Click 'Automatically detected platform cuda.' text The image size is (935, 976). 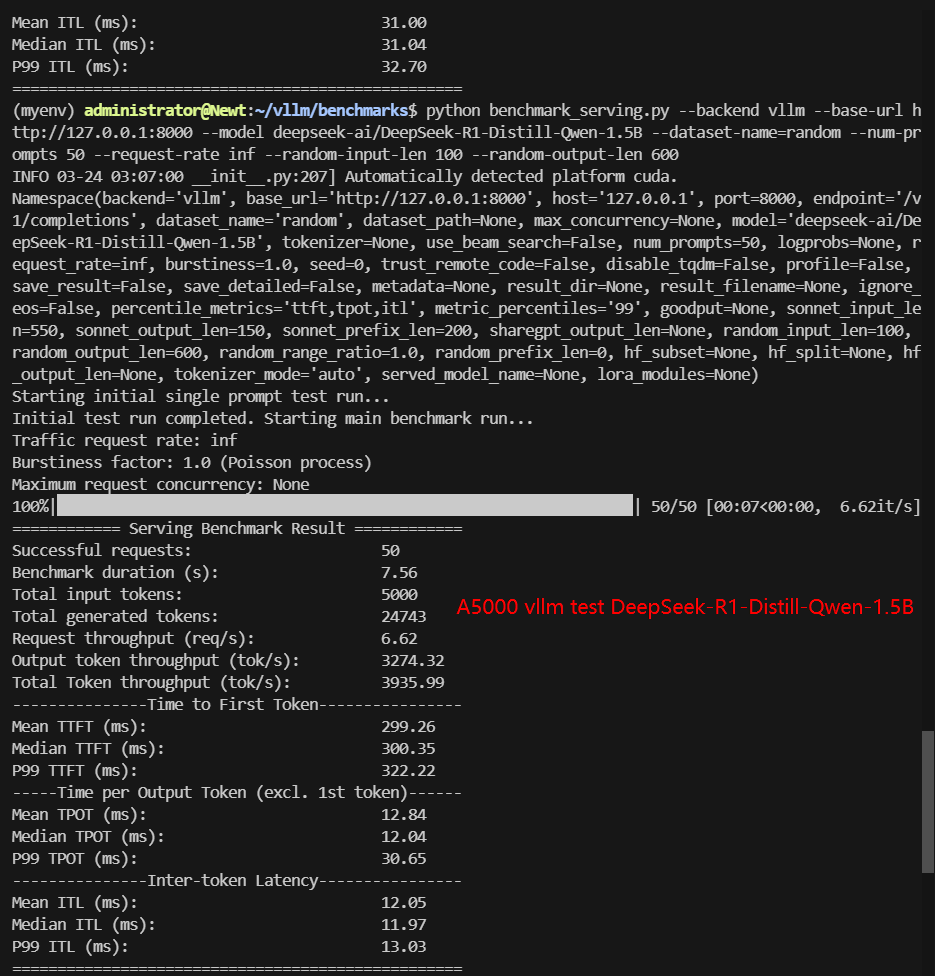511,176
